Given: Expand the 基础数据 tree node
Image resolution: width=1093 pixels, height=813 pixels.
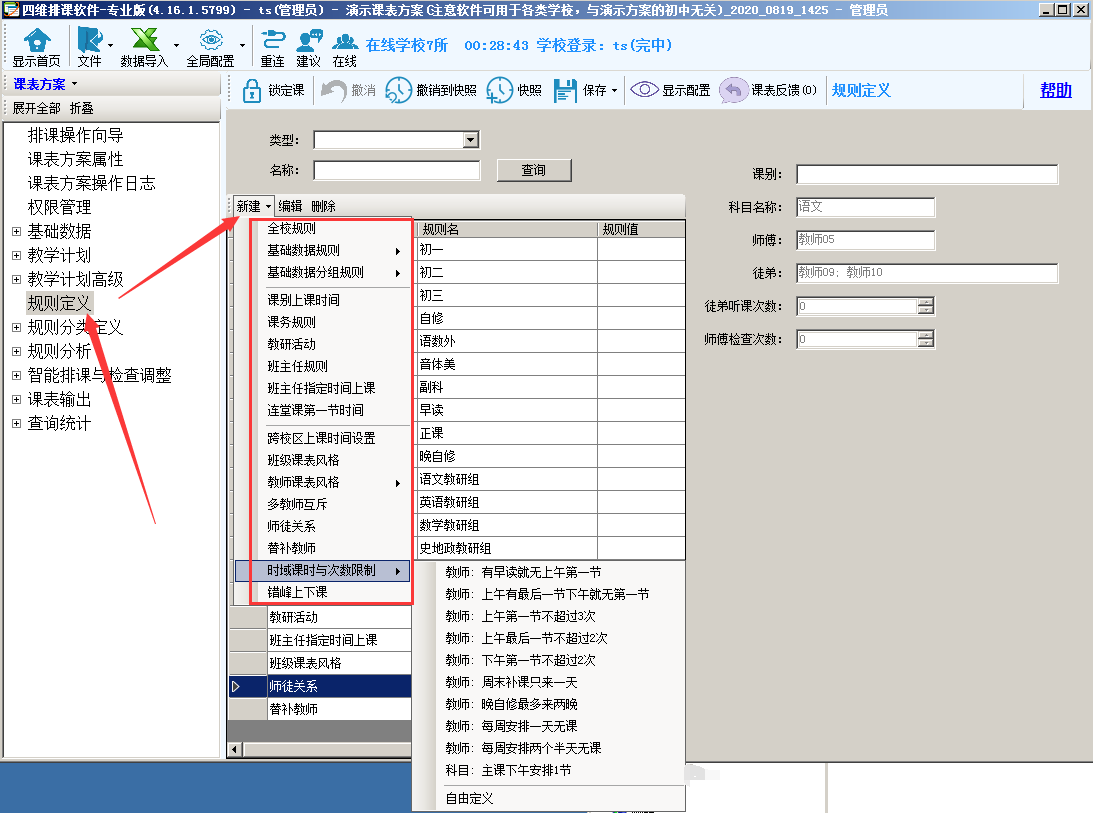Looking at the screenshot, I should (x=16, y=231).
